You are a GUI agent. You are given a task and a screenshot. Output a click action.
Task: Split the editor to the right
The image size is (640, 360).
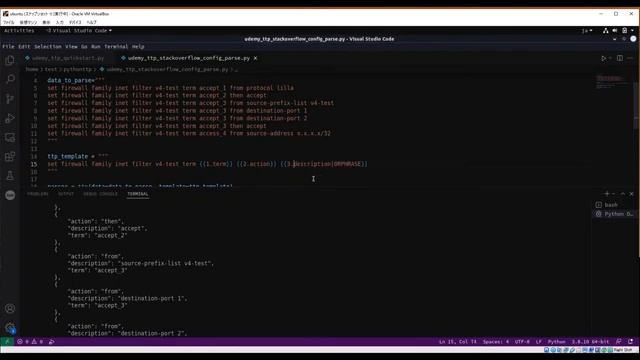coord(620,58)
